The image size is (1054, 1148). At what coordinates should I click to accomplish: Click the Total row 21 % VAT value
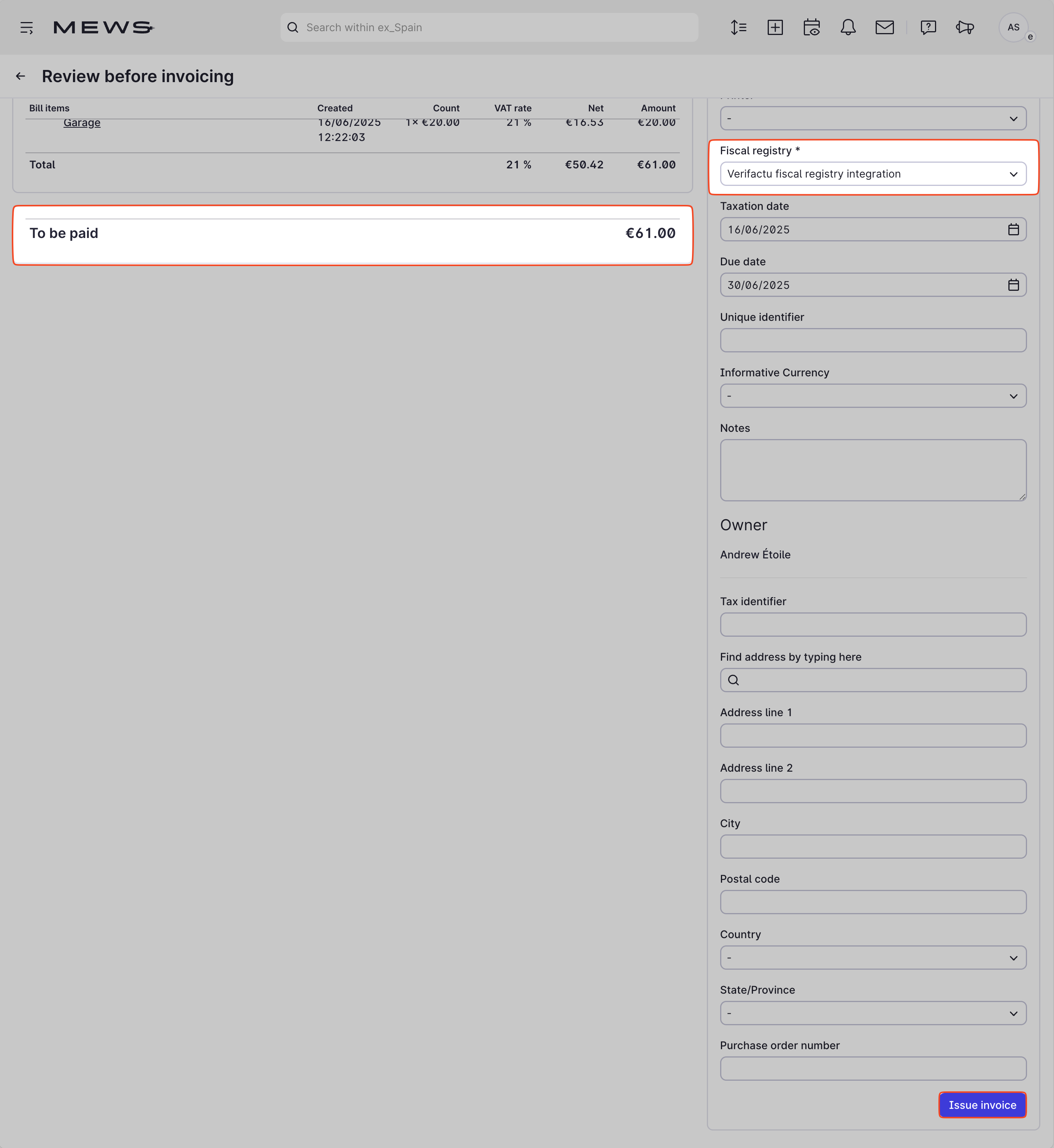(519, 165)
